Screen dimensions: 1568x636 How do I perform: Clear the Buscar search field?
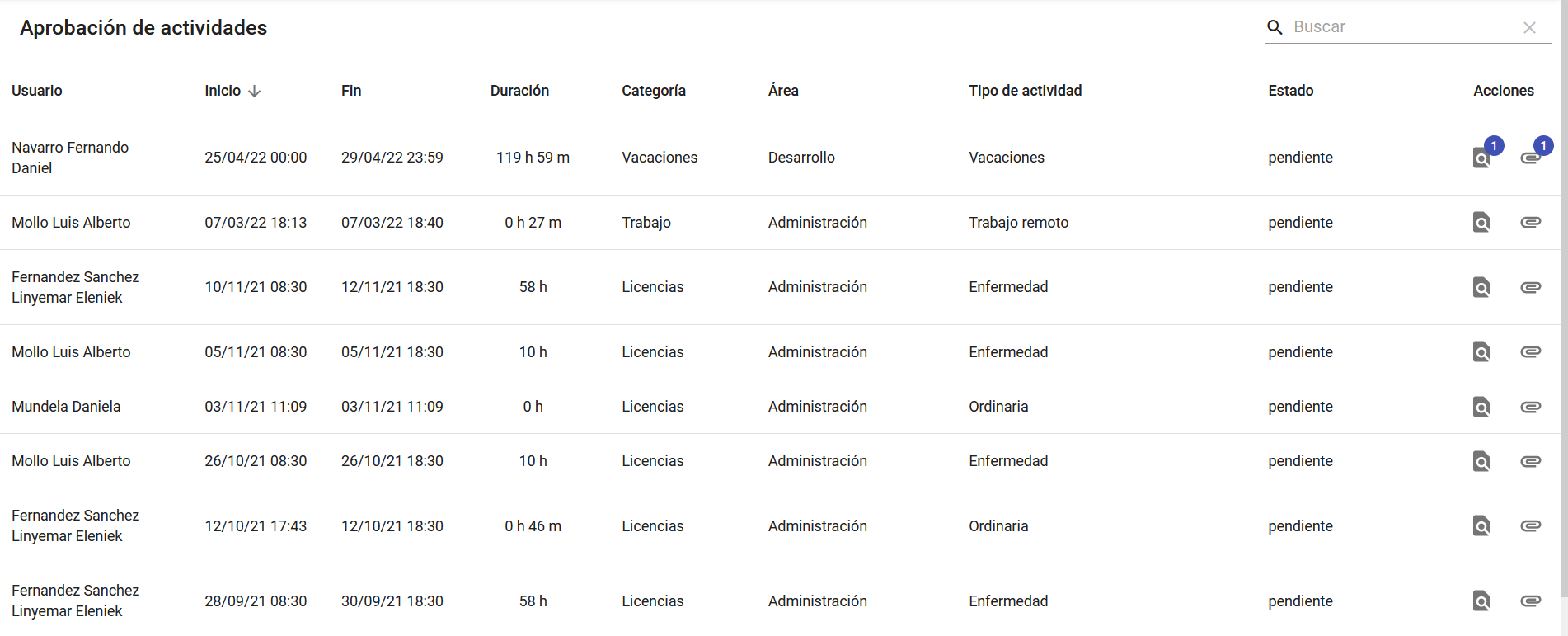click(1529, 27)
